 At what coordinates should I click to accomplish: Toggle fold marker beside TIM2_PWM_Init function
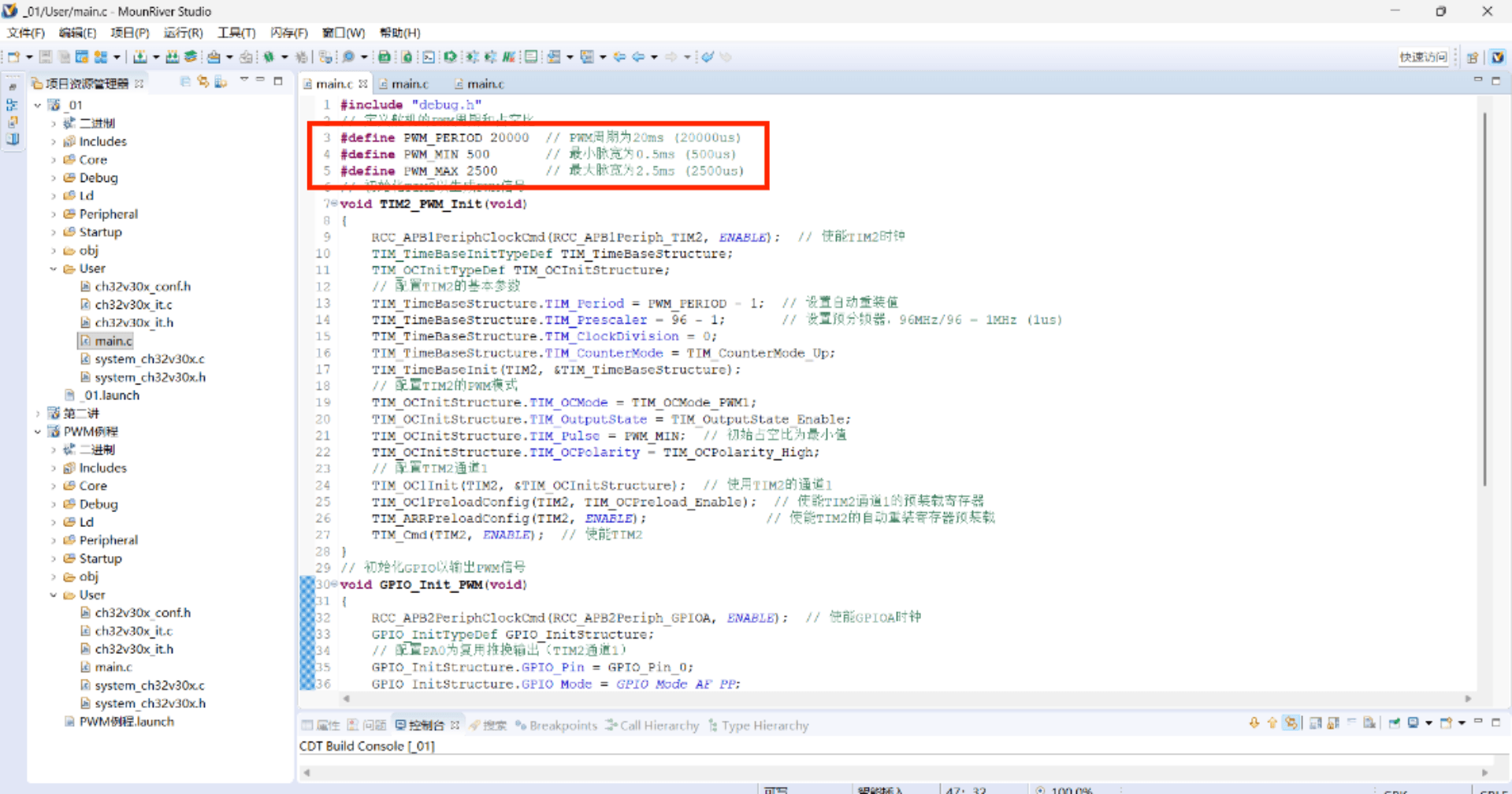point(334,203)
